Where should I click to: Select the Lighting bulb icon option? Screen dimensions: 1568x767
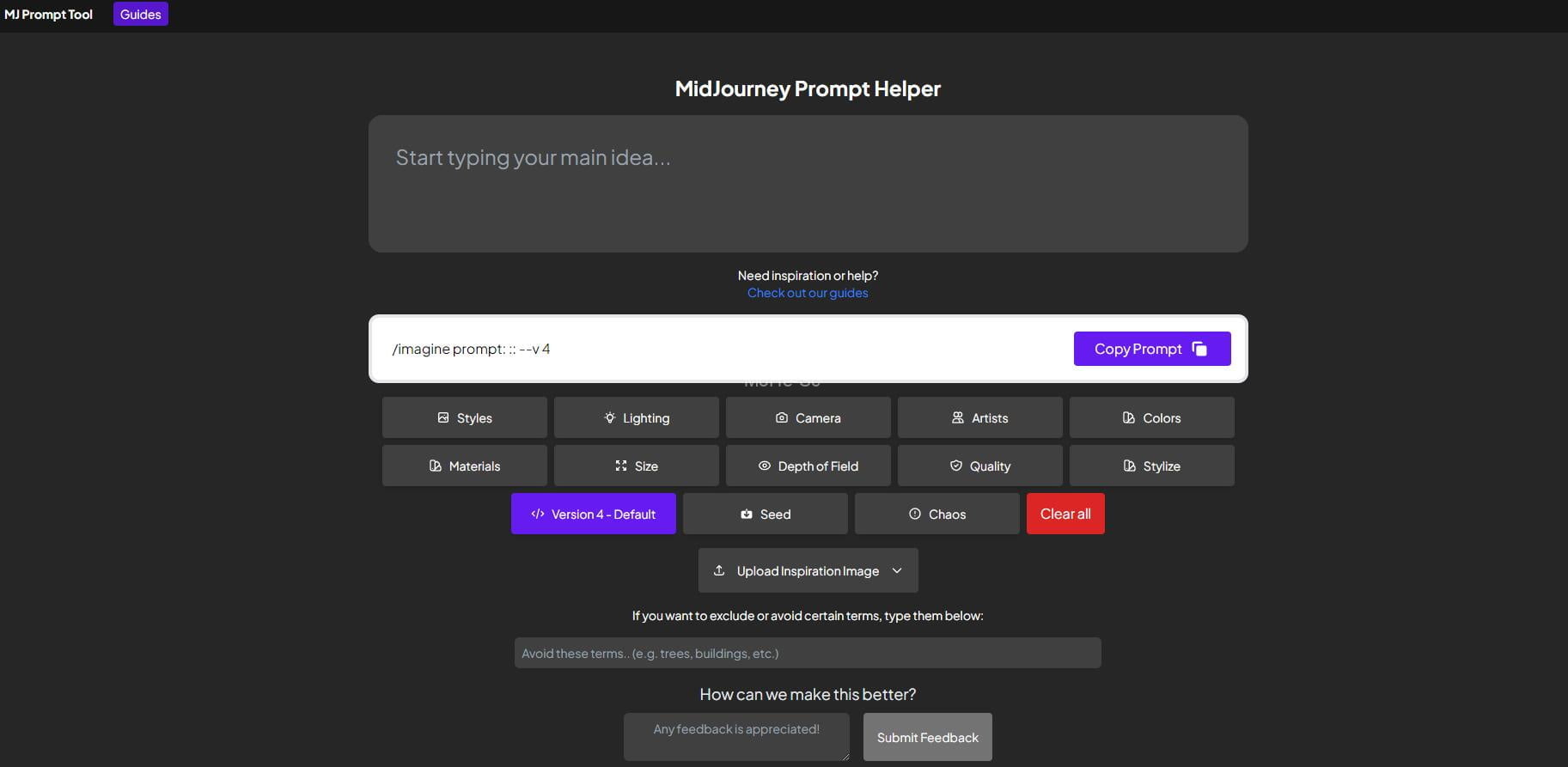[636, 417]
